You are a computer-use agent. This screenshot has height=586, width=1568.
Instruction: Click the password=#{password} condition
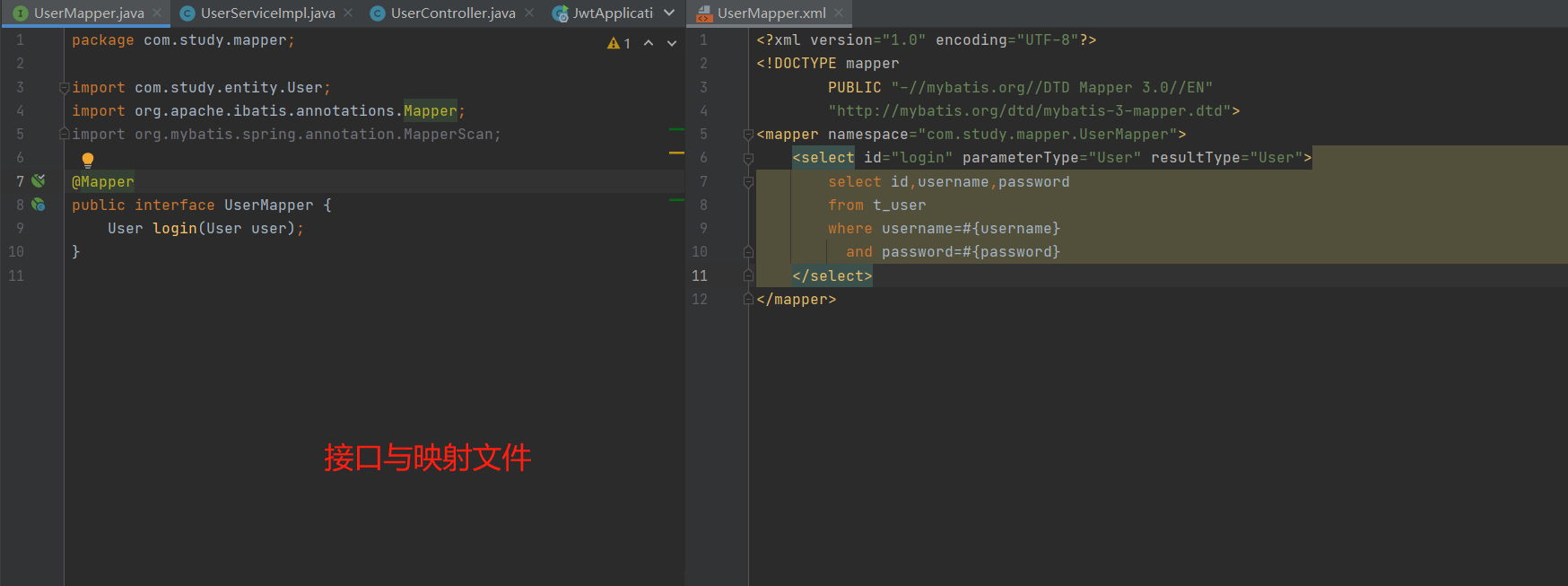(971, 252)
